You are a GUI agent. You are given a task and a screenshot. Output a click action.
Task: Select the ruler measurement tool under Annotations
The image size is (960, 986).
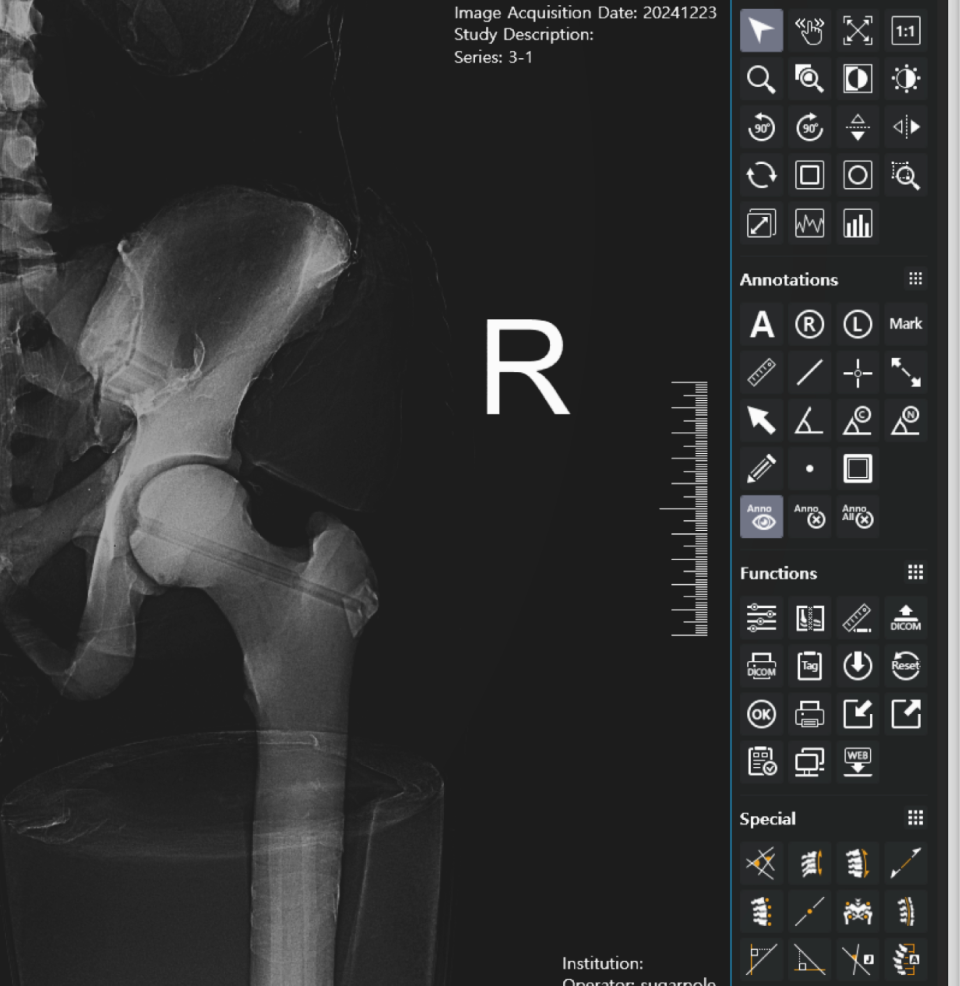tap(761, 373)
